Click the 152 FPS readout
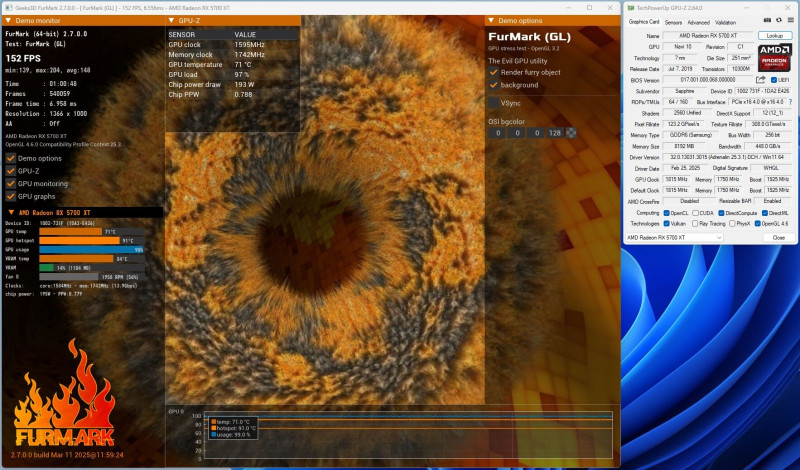Screen dimensions: 800x470 pyautogui.click(x=23, y=58)
